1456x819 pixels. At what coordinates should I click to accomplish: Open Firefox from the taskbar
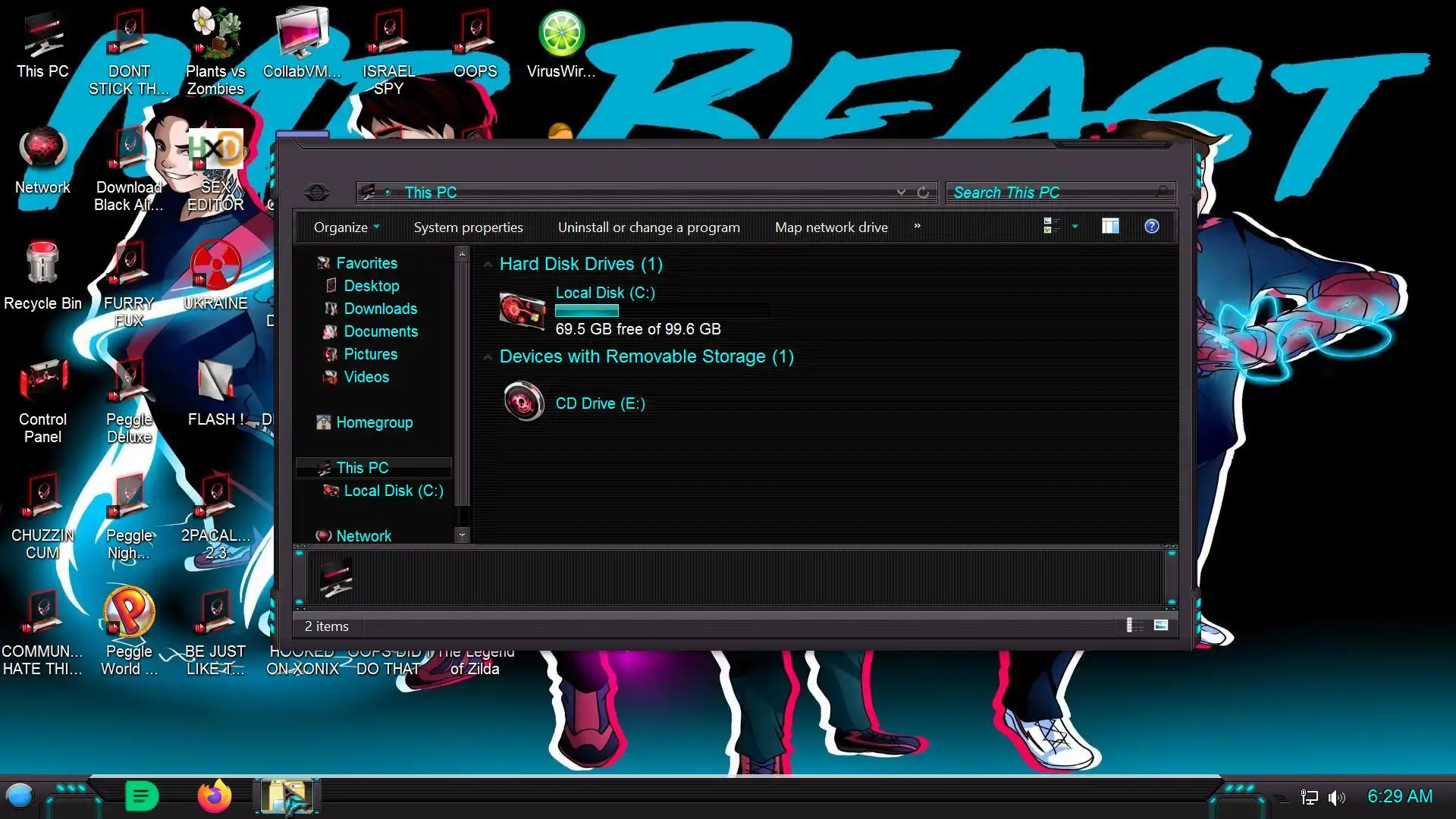[214, 796]
